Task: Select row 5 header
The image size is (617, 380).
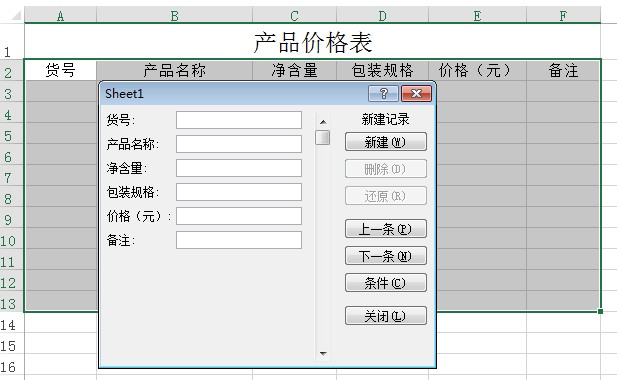Action: [x=12, y=133]
